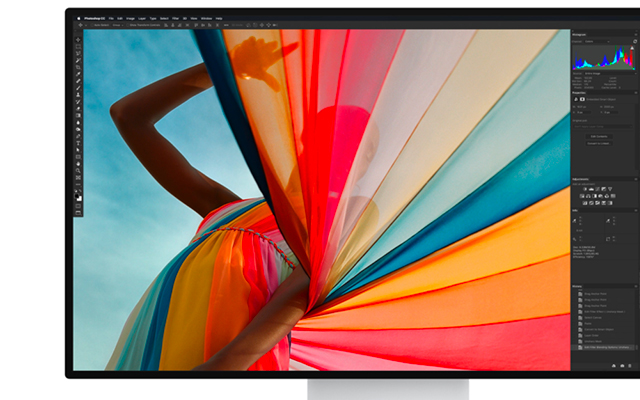Screen dimensions: 640x400
Task: Select the Lasso tool
Action: [78, 53]
